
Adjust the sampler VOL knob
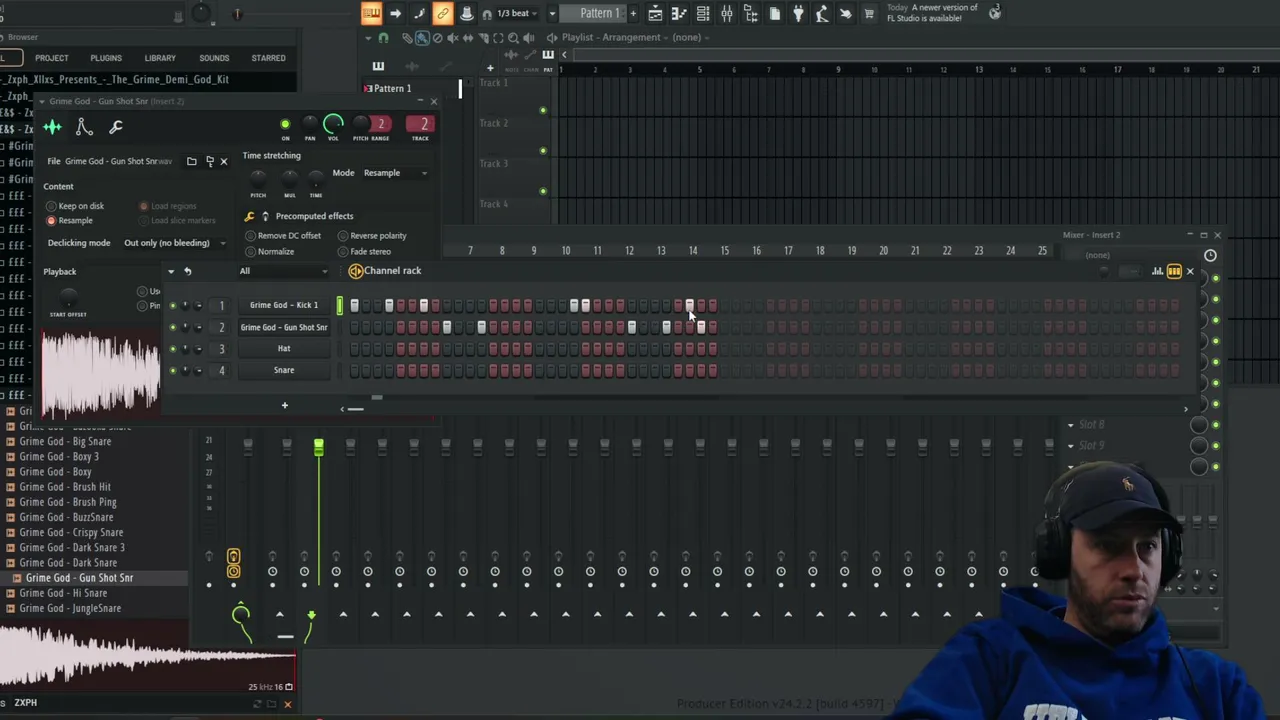[x=333, y=124]
